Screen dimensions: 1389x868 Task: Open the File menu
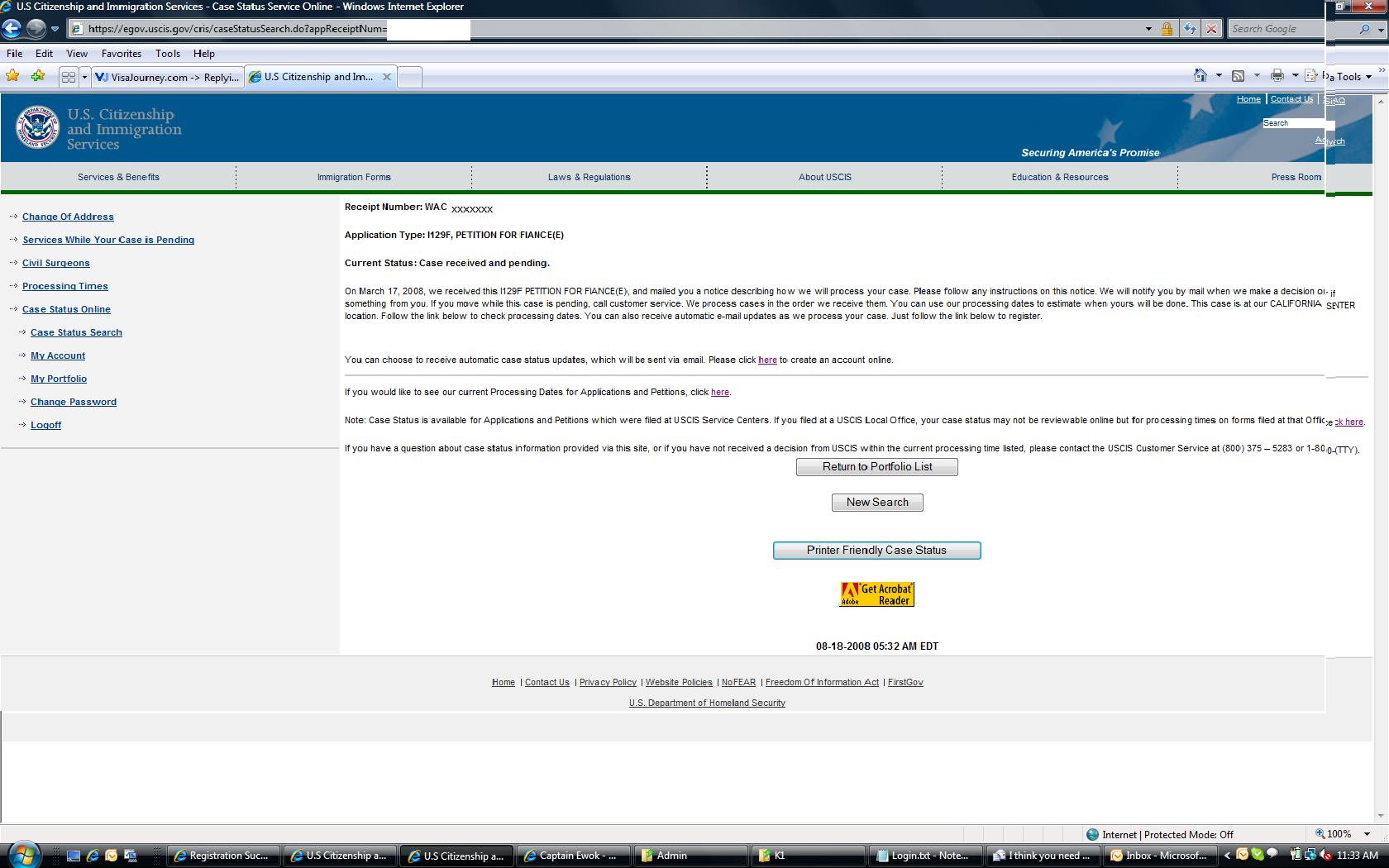tap(15, 53)
